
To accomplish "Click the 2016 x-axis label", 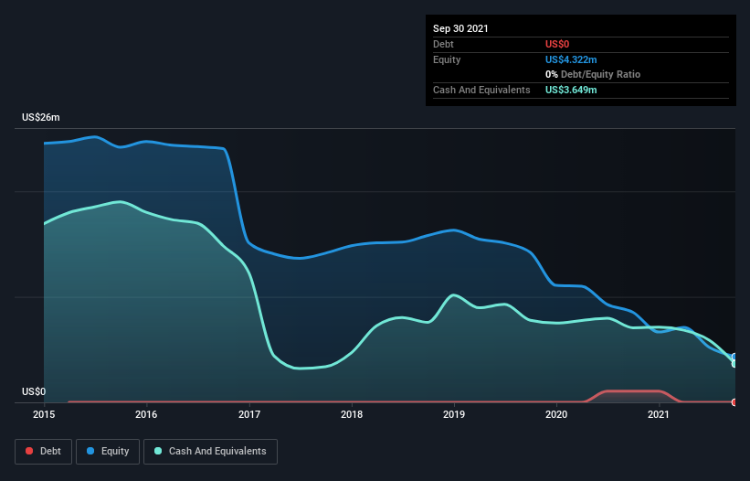I will [x=146, y=414].
